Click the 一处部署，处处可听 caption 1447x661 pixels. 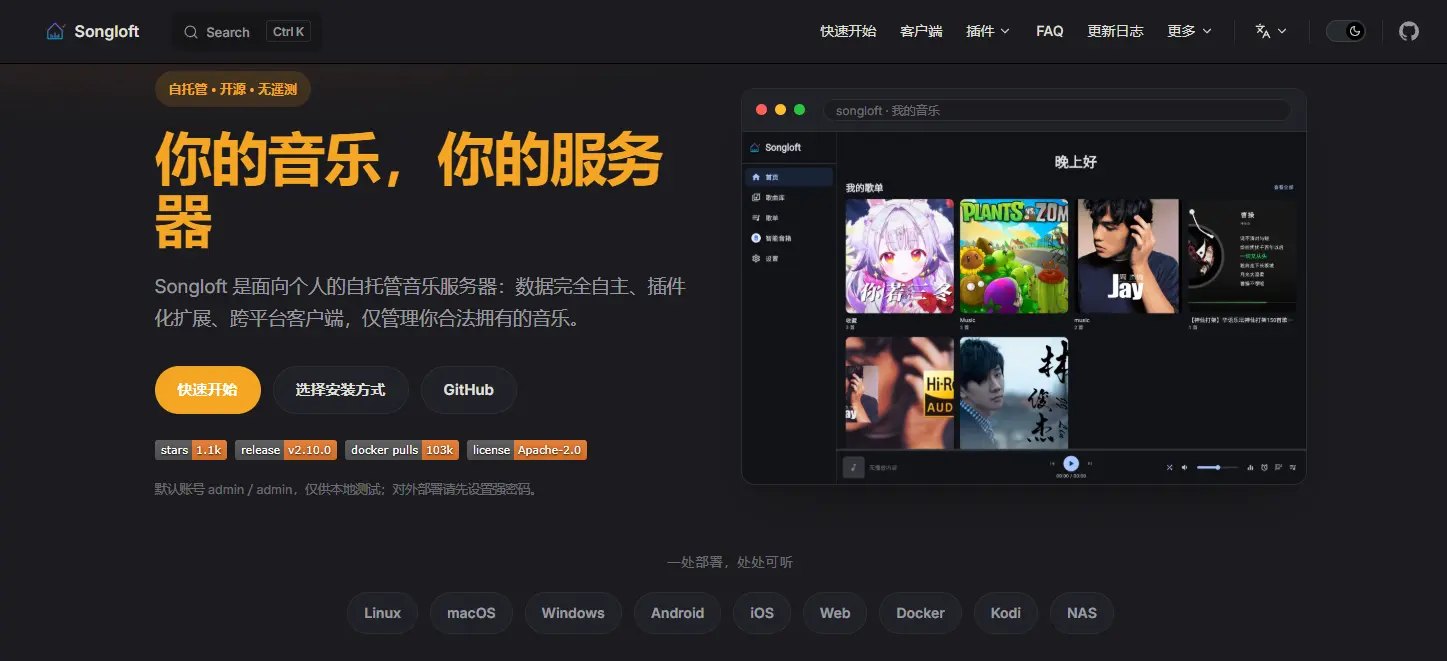click(x=730, y=562)
